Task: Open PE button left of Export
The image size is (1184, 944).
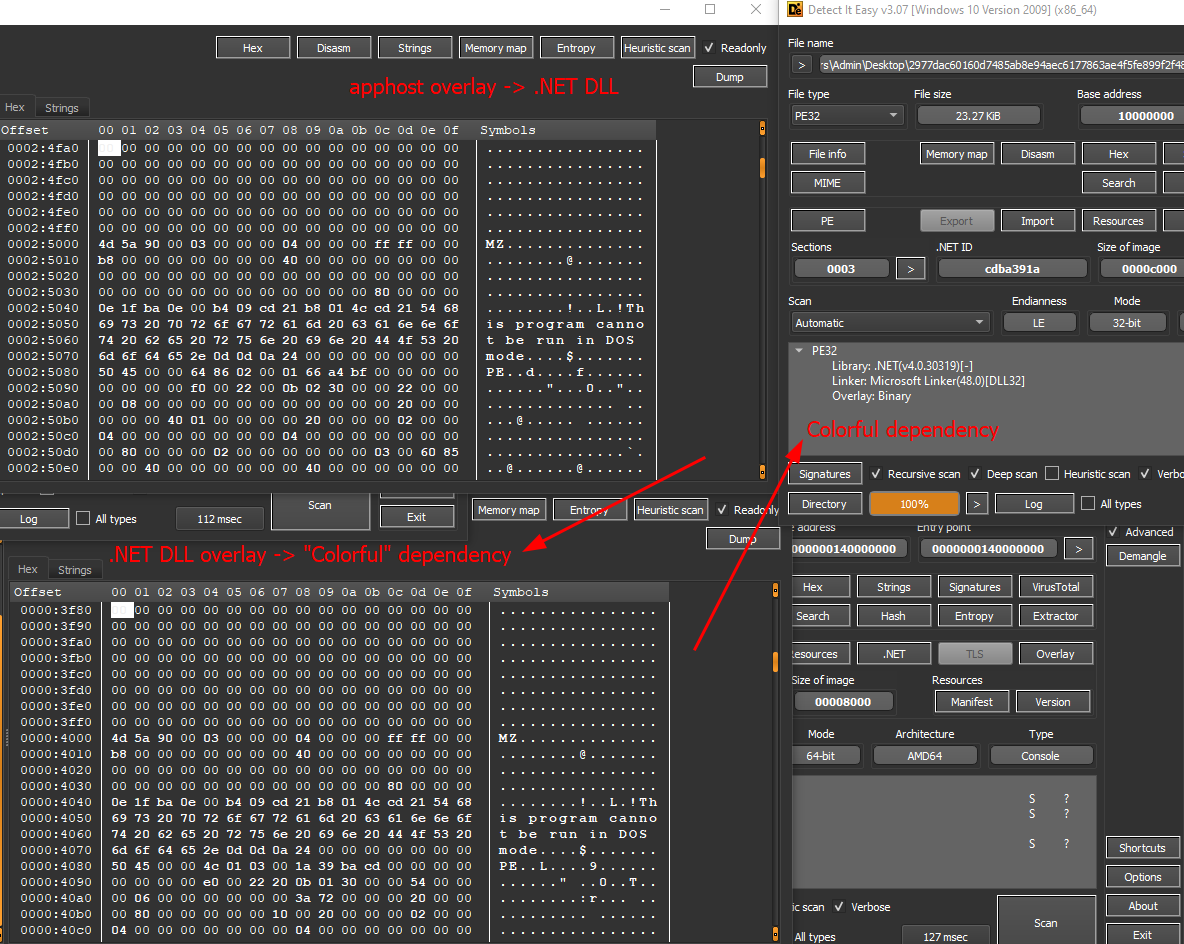Action: [828, 221]
